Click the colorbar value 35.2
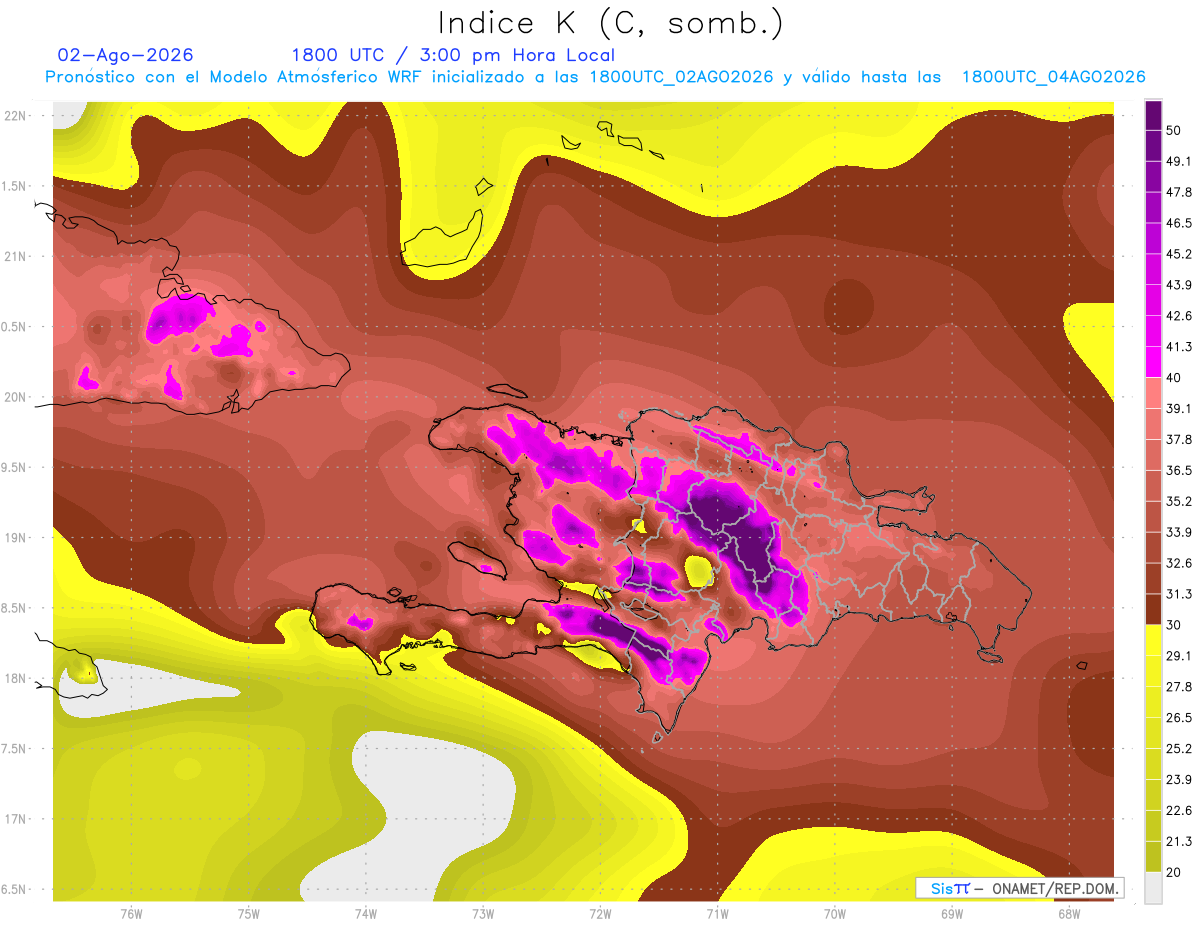Screen dimensions: 1200x927 point(1178,501)
